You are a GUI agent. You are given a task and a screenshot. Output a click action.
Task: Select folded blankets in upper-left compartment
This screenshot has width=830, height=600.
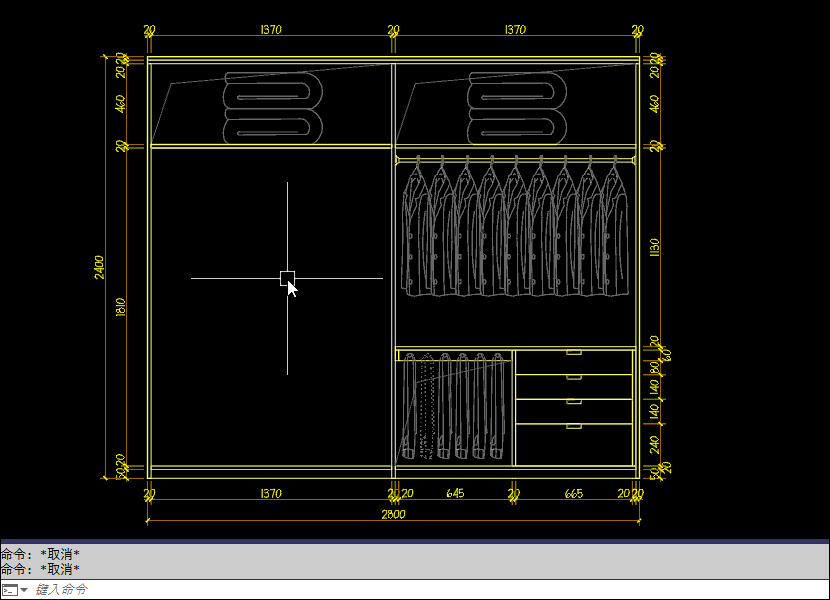point(272,108)
